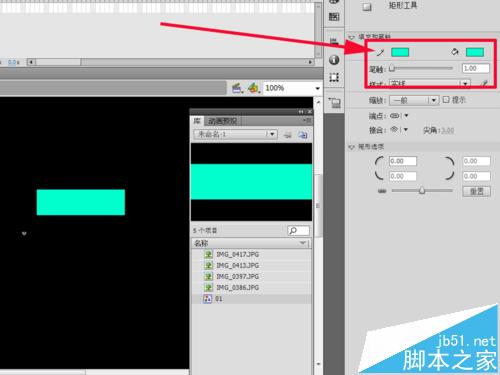Open the fill color swatch
The height and width of the screenshot is (375, 500).
pyautogui.click(x=475, y=52)
